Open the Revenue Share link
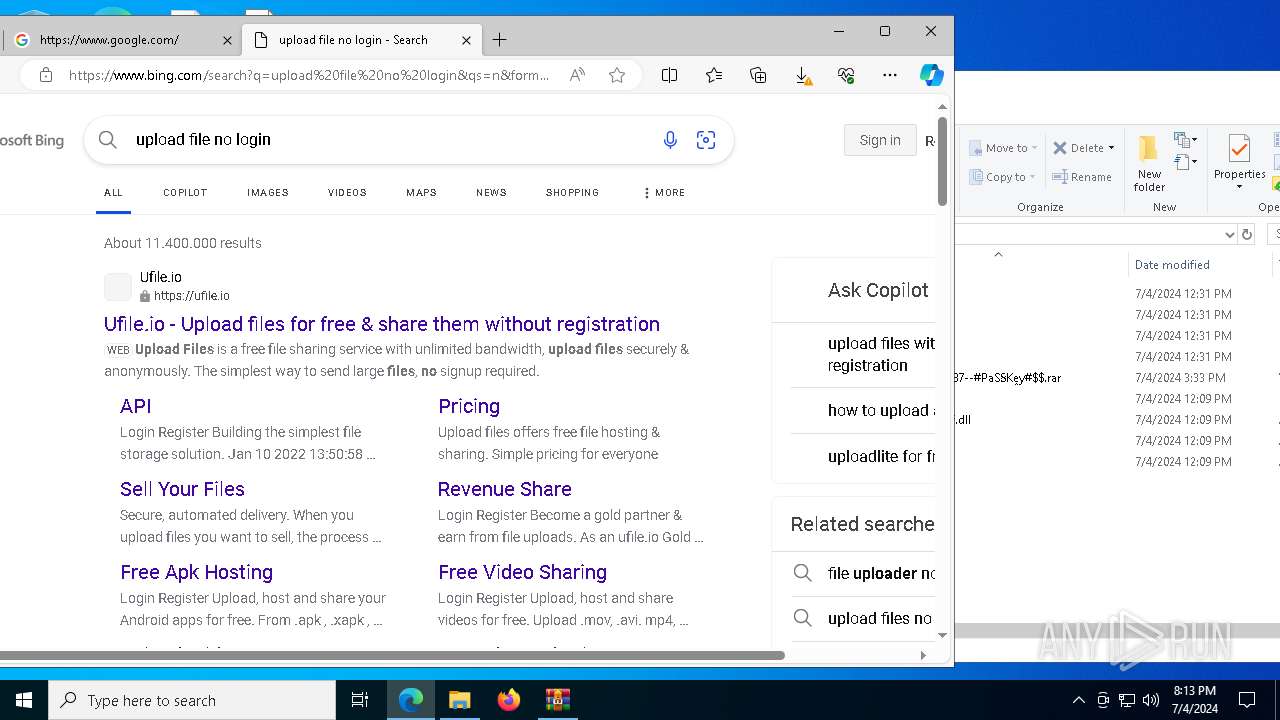The height and width of the screenshot is (720, 1280). tap(505, 489)
